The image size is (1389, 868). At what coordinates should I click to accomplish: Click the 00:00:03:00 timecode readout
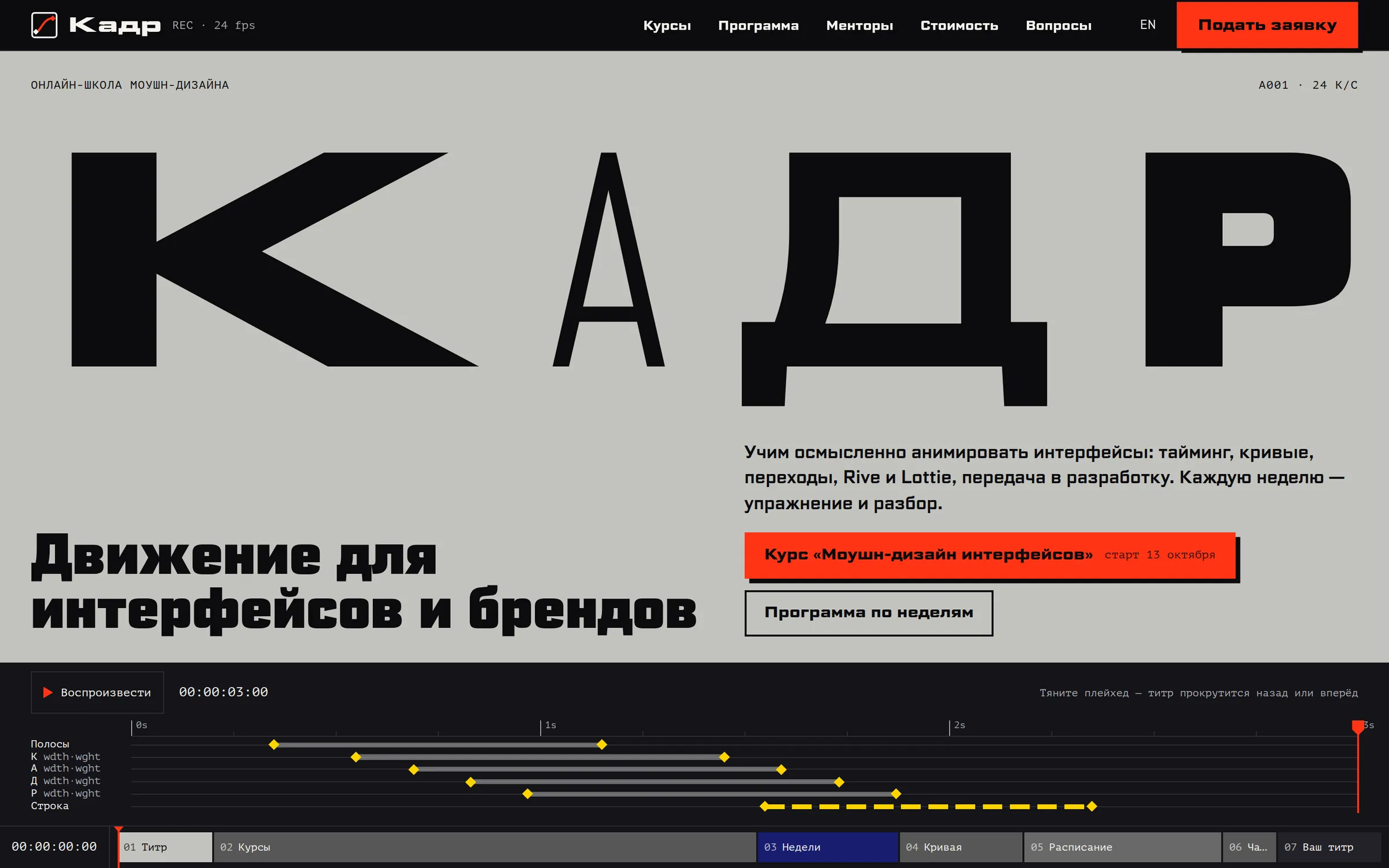click(x=223, y=692)
